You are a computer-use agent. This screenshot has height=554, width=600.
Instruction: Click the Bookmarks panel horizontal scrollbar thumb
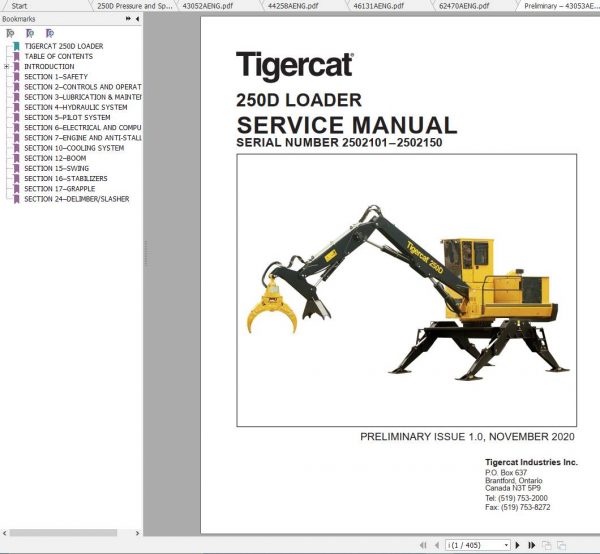pos(63,533)
